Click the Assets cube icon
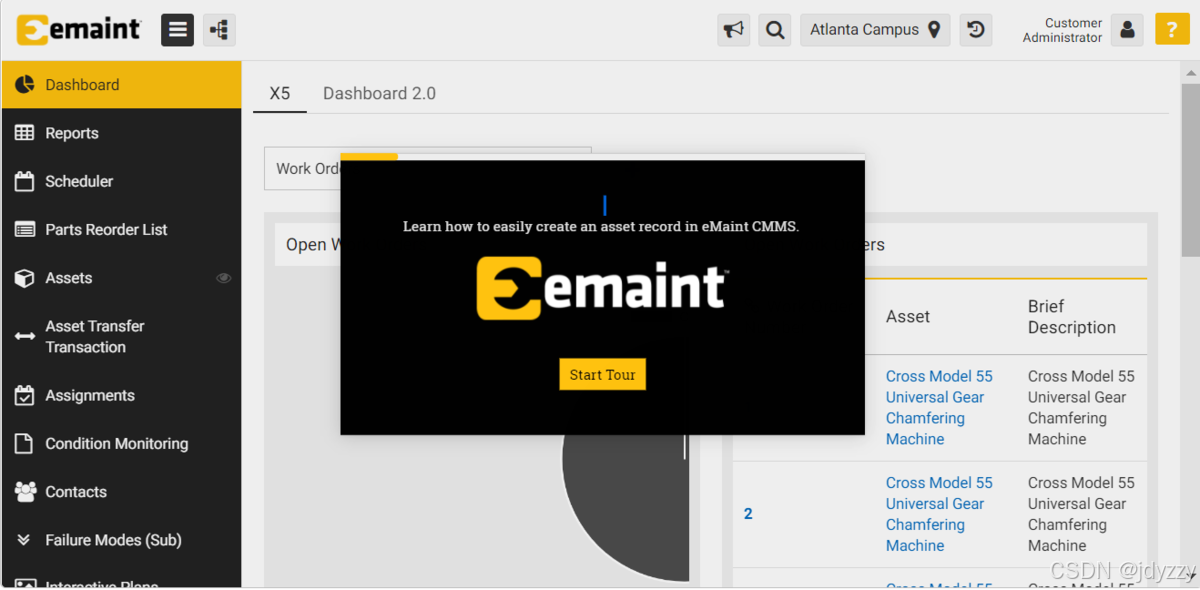The height and width of the screenshot is (590, 1200). [25, 278]
